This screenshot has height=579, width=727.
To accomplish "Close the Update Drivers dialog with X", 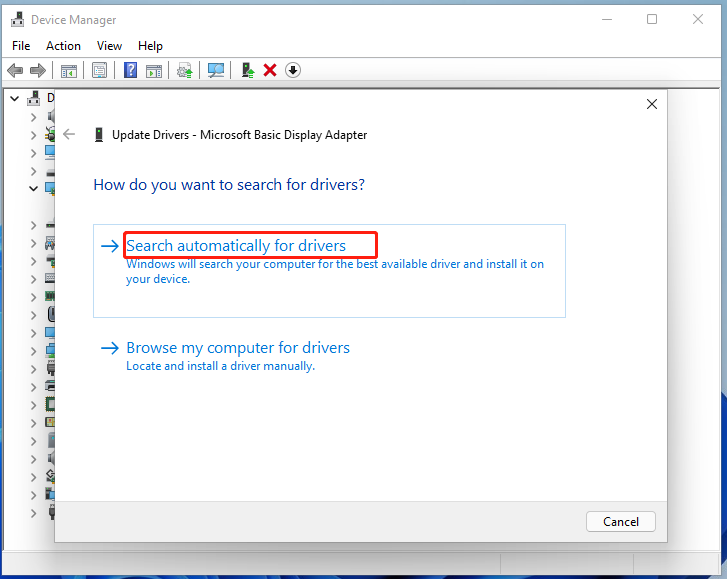I will (x=652, y=104).
